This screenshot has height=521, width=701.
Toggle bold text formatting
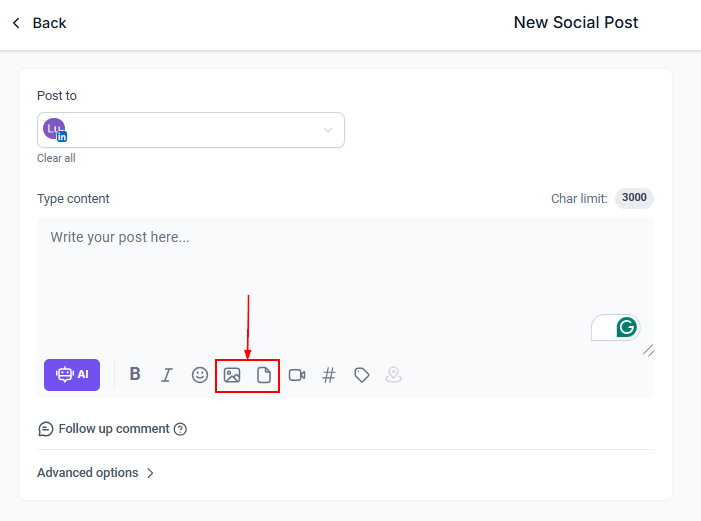point(135,375)
